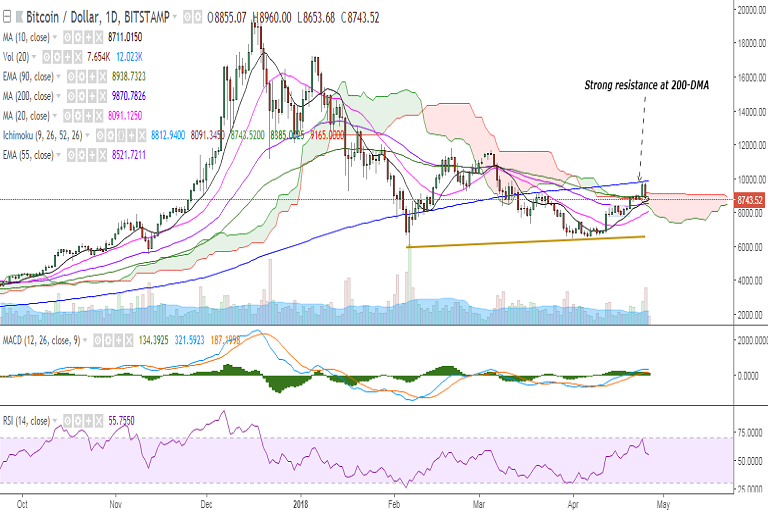The width and height of the screenshot is (768, 512).
Task: Click plus icon on MA (200, close) row
Action: (92, 96)
